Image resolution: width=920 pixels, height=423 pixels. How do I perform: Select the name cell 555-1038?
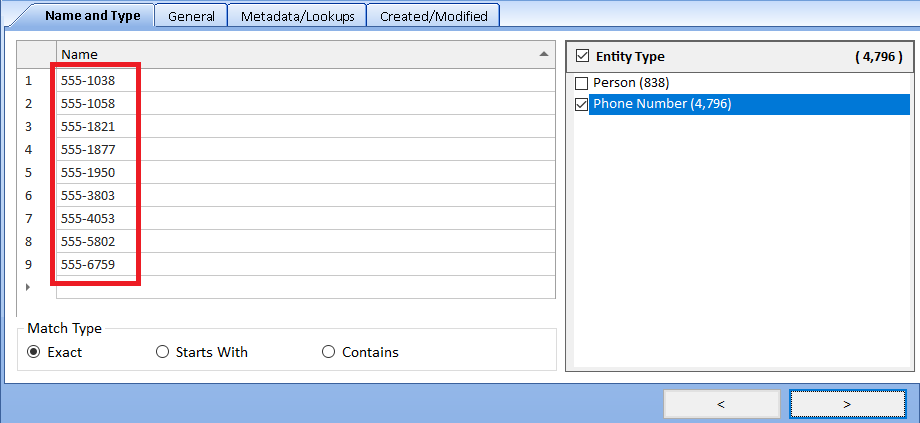[306, 80]
